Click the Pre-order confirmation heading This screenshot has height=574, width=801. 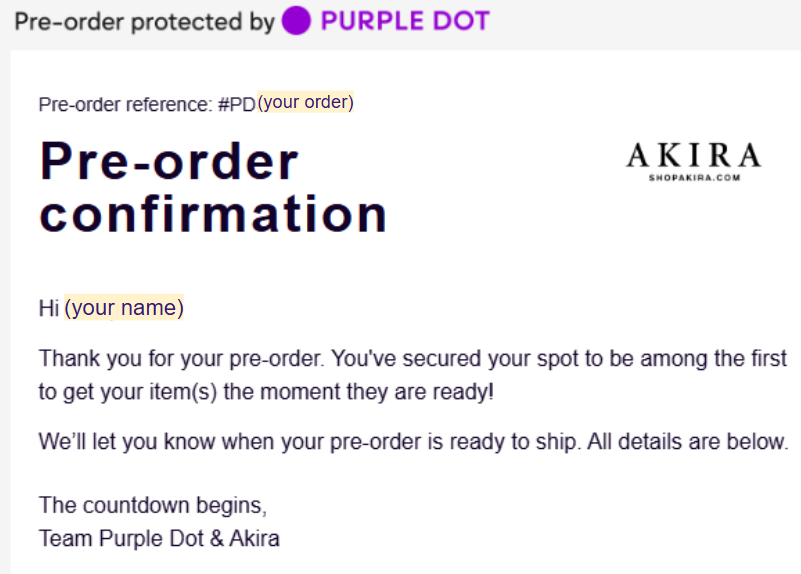click(213, 187)
